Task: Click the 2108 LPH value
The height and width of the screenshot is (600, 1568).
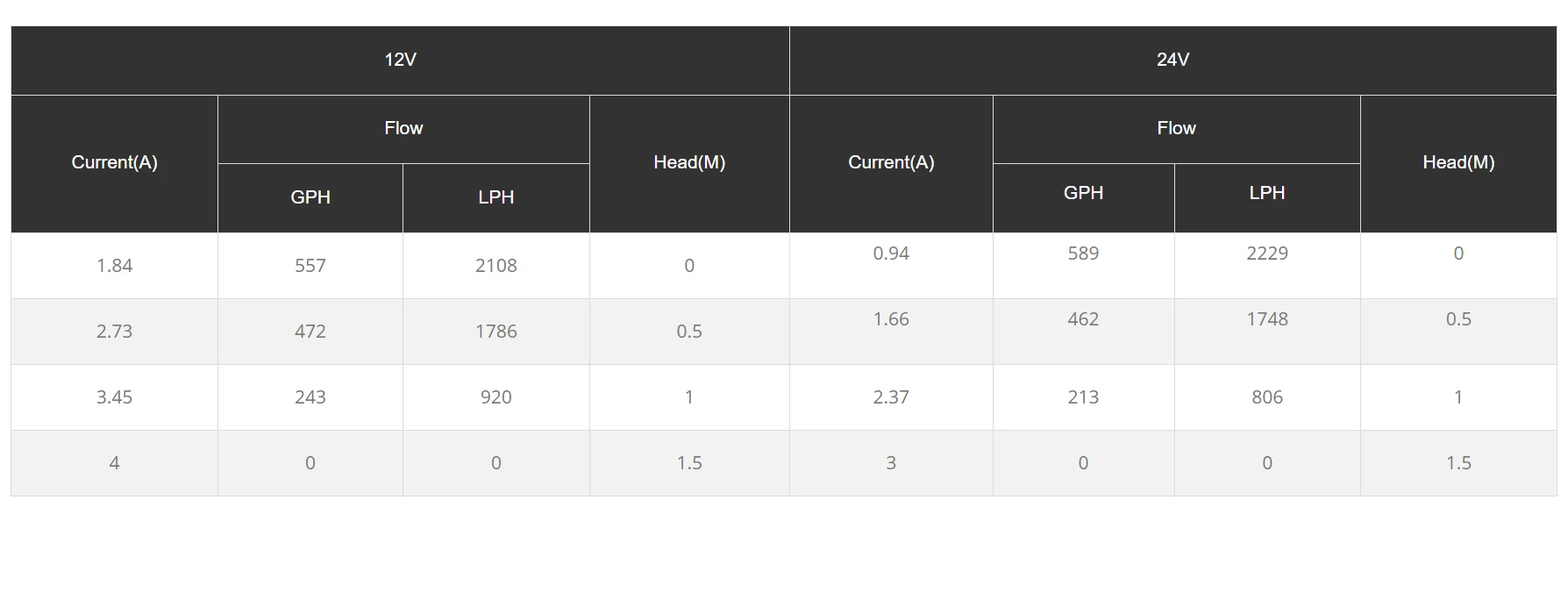Action: 495,266
